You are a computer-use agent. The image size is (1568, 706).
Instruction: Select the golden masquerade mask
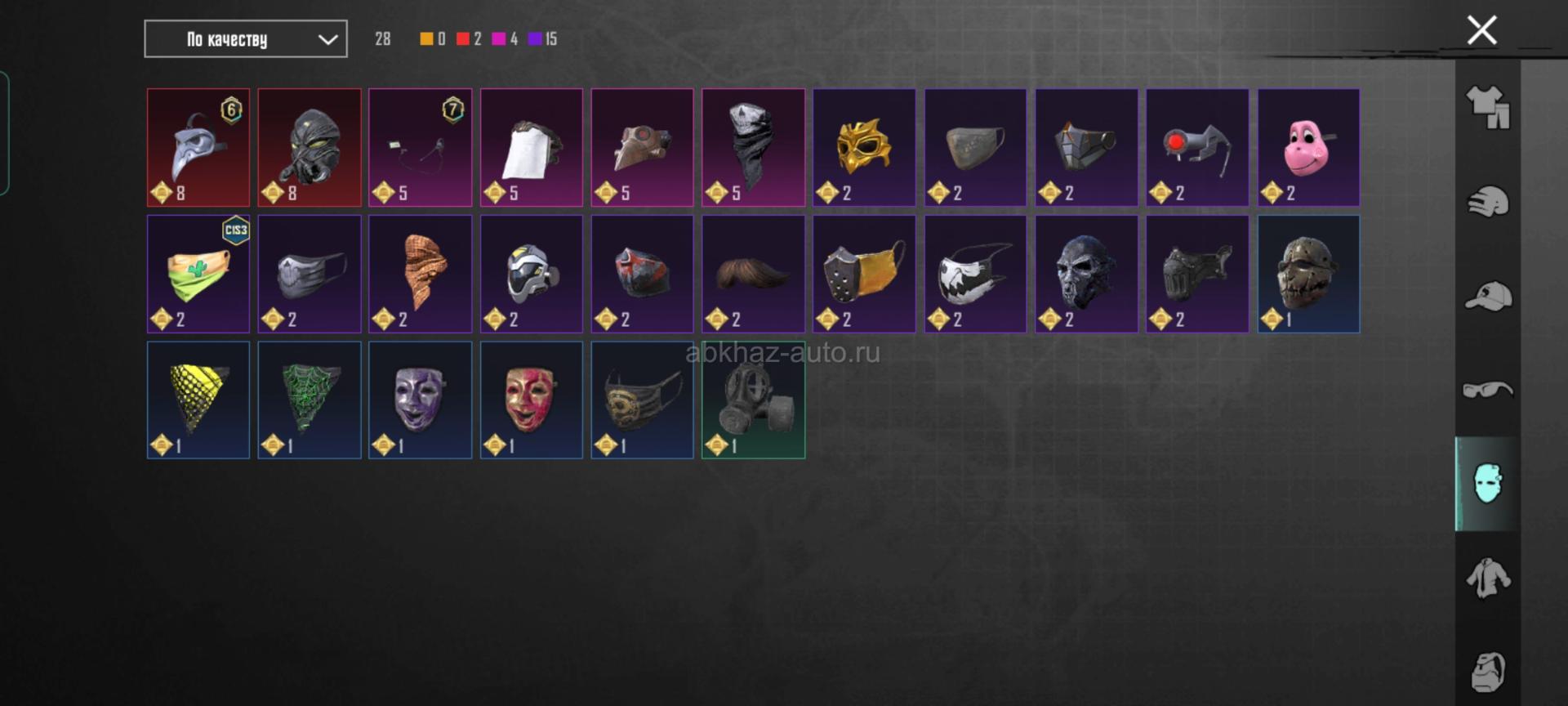click(x=864, y=148)
